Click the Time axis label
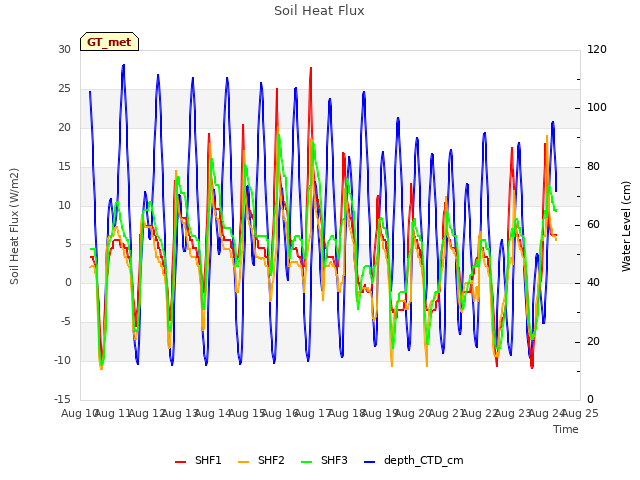The width and height of the screenshot is (640, 480). click(x=566, y=429)
